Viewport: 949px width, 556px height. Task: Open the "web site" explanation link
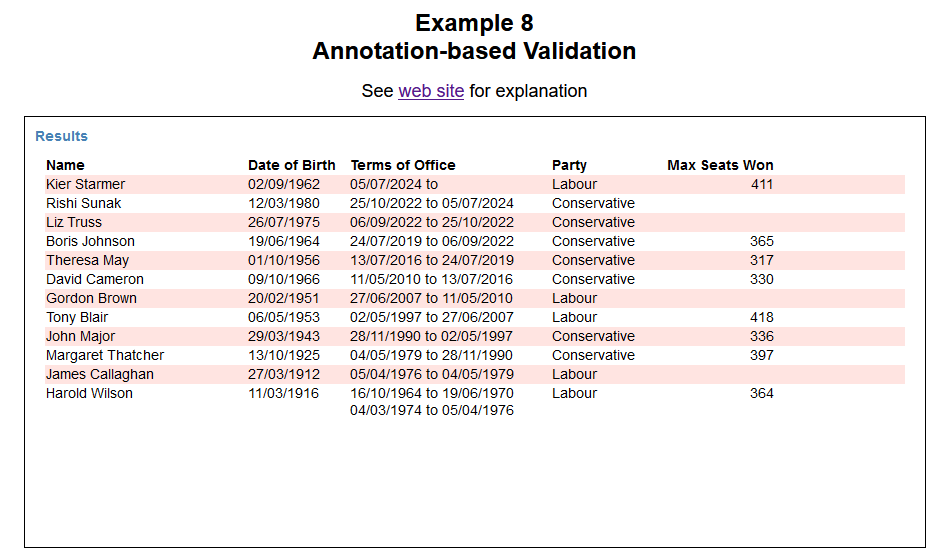430,91
